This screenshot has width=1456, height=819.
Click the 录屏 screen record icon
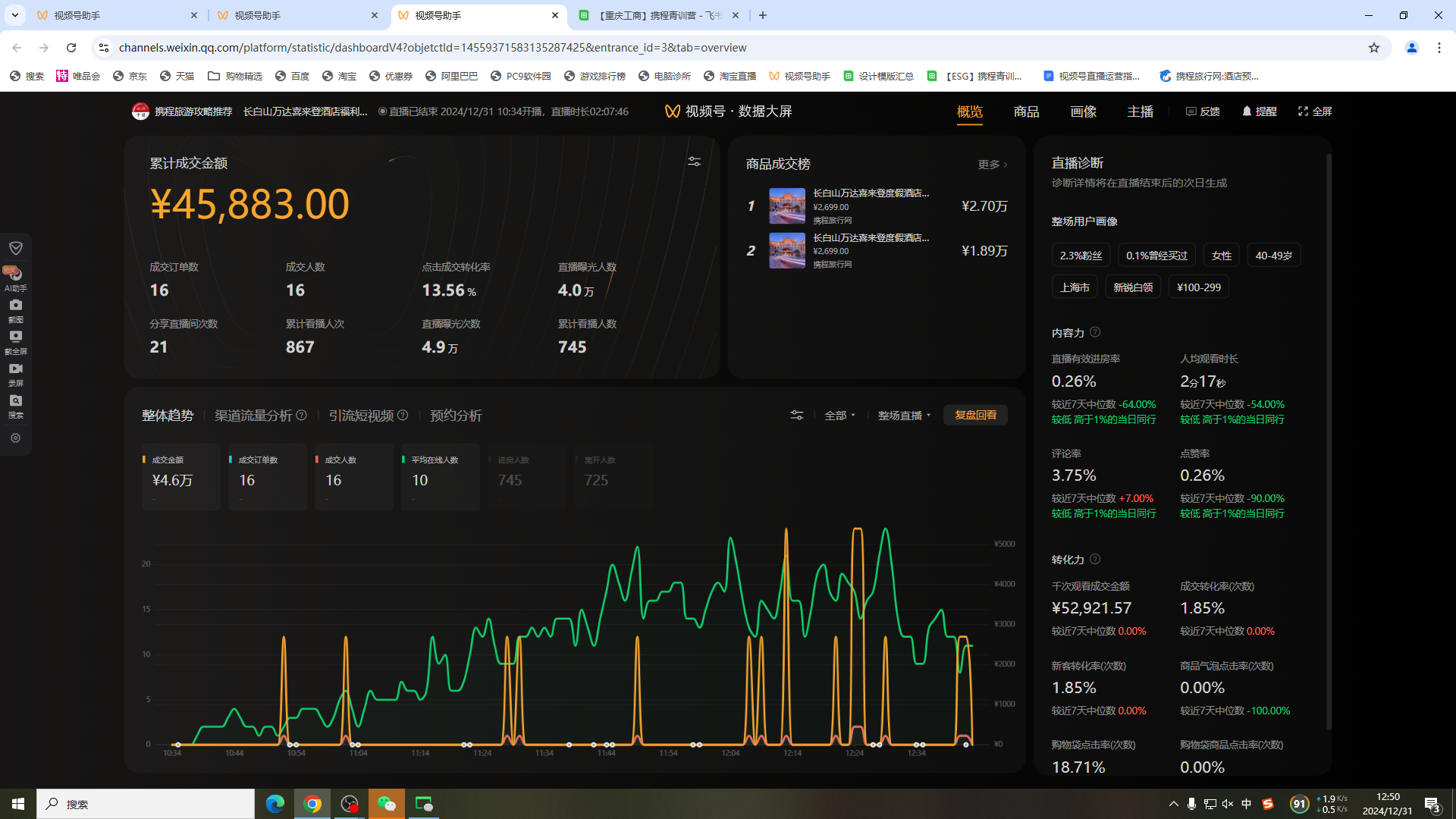pos(15,369)
